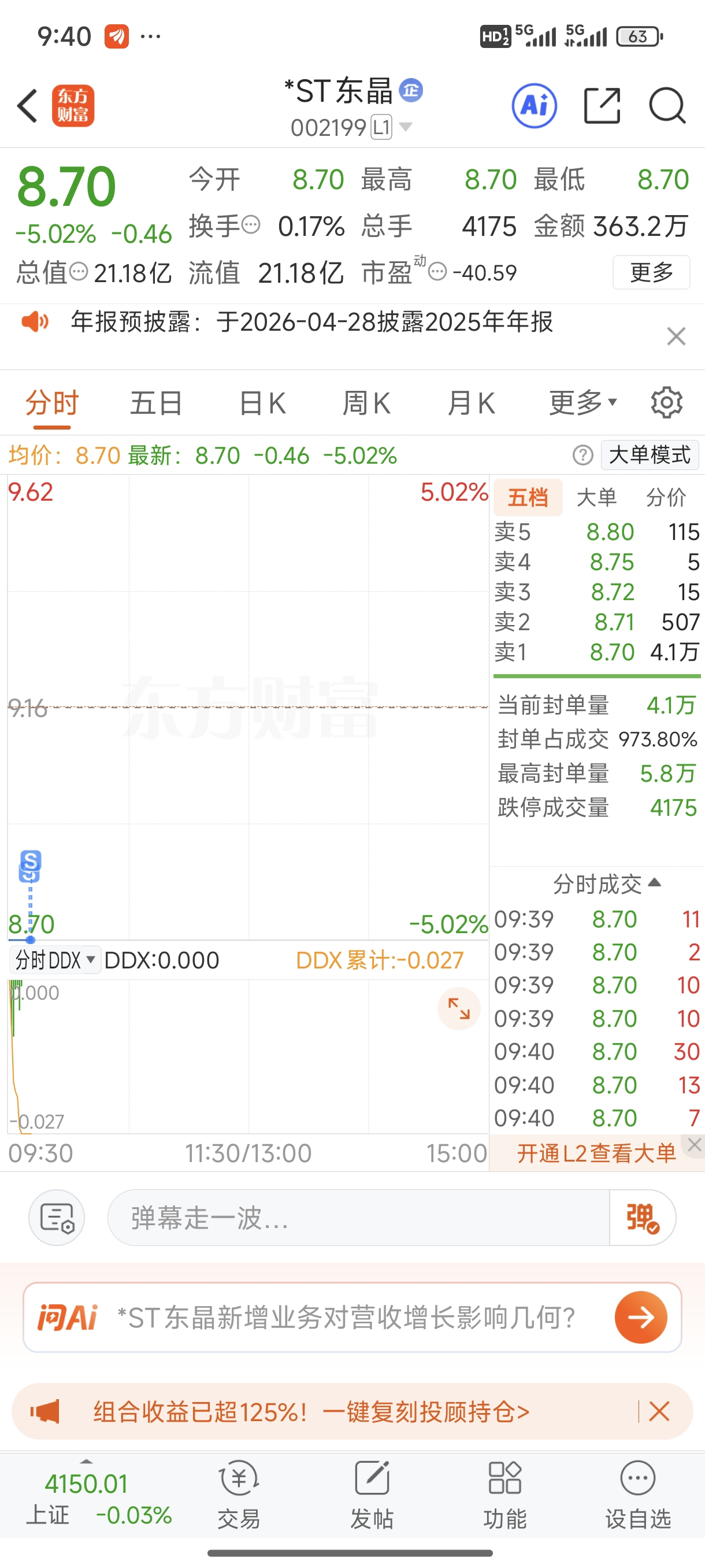Tap the large 8.70 current price
This screenshot has width=705, height=1568.
[66, 186]
